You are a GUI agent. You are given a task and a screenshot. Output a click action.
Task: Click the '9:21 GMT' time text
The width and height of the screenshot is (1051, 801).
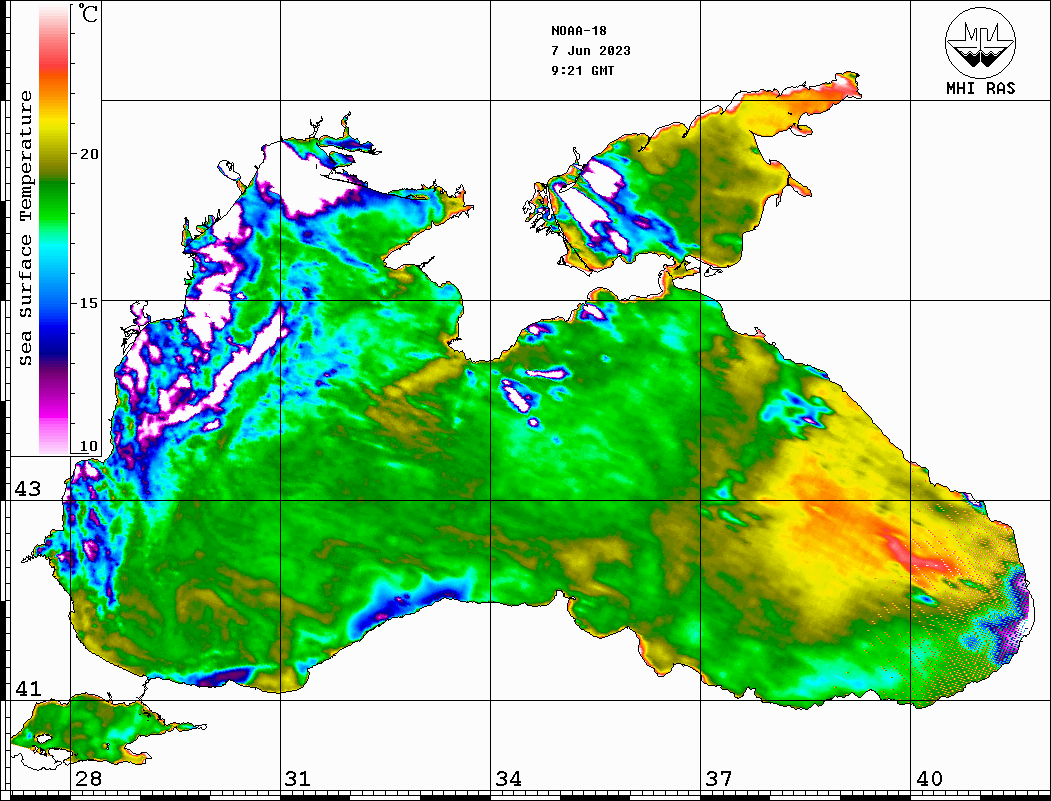pos(582,71)
